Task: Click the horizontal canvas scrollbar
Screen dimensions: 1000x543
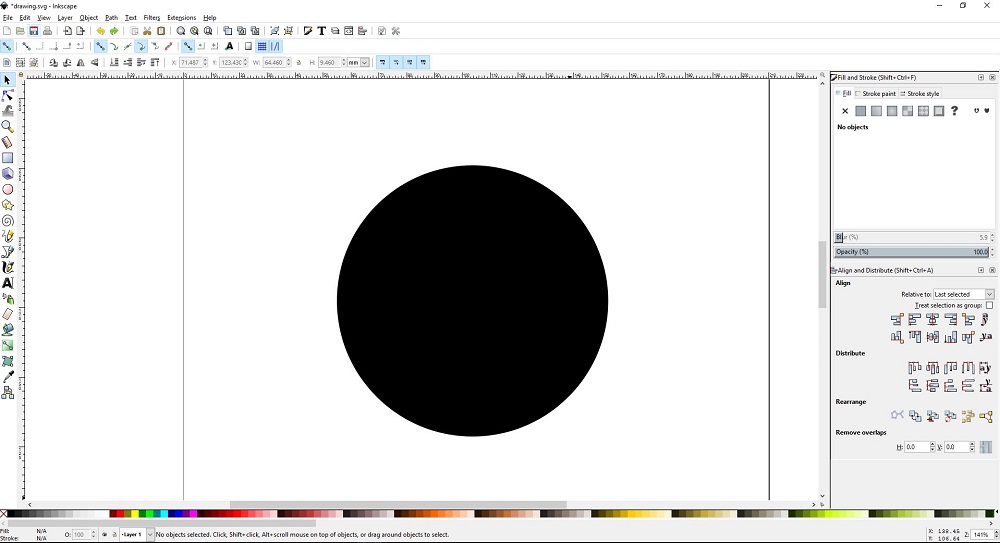Action: click(398, 505)
